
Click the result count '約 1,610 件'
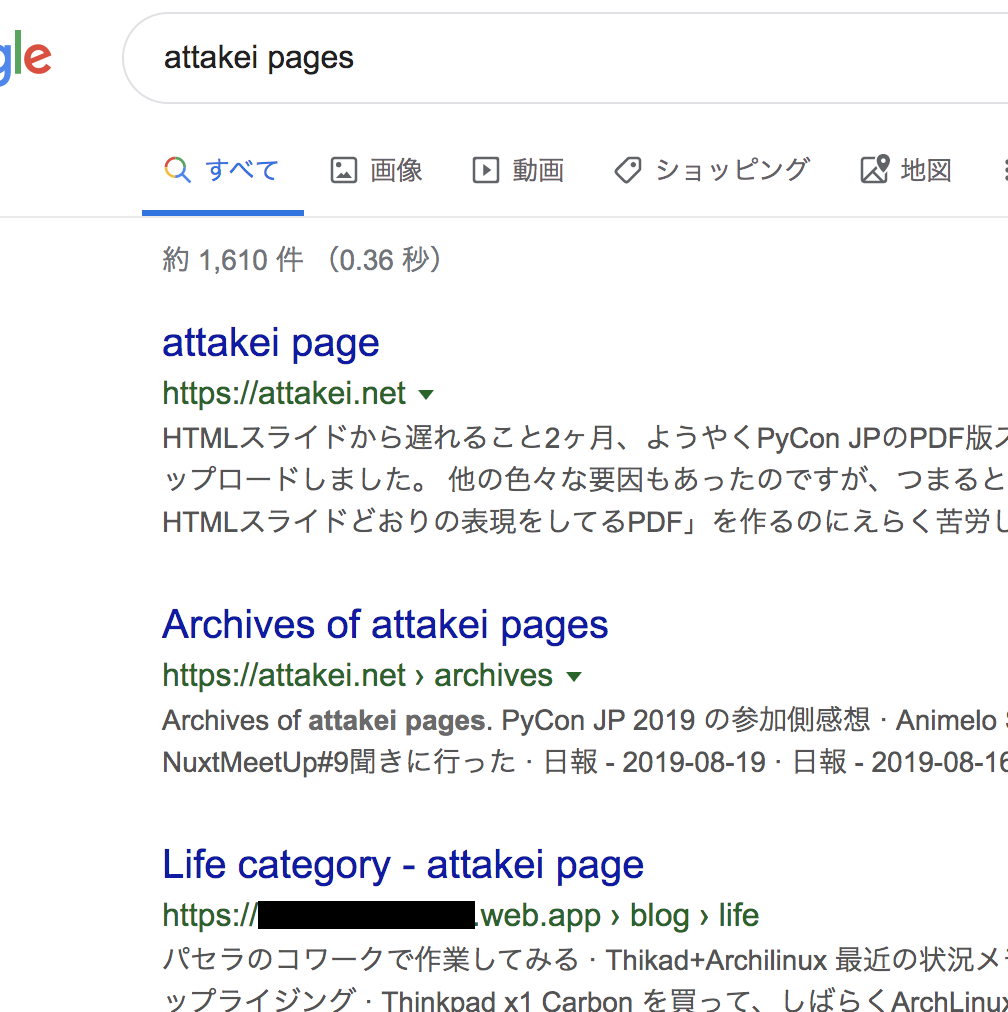(x=233, y=260)
